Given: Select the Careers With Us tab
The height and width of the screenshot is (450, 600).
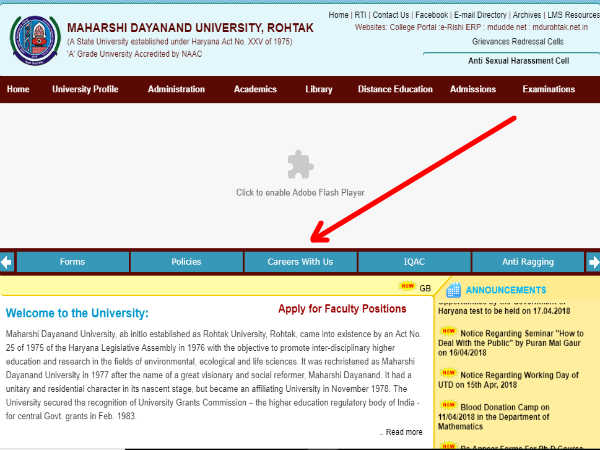Looking at the screenshot, I should (x=300, y=262).
